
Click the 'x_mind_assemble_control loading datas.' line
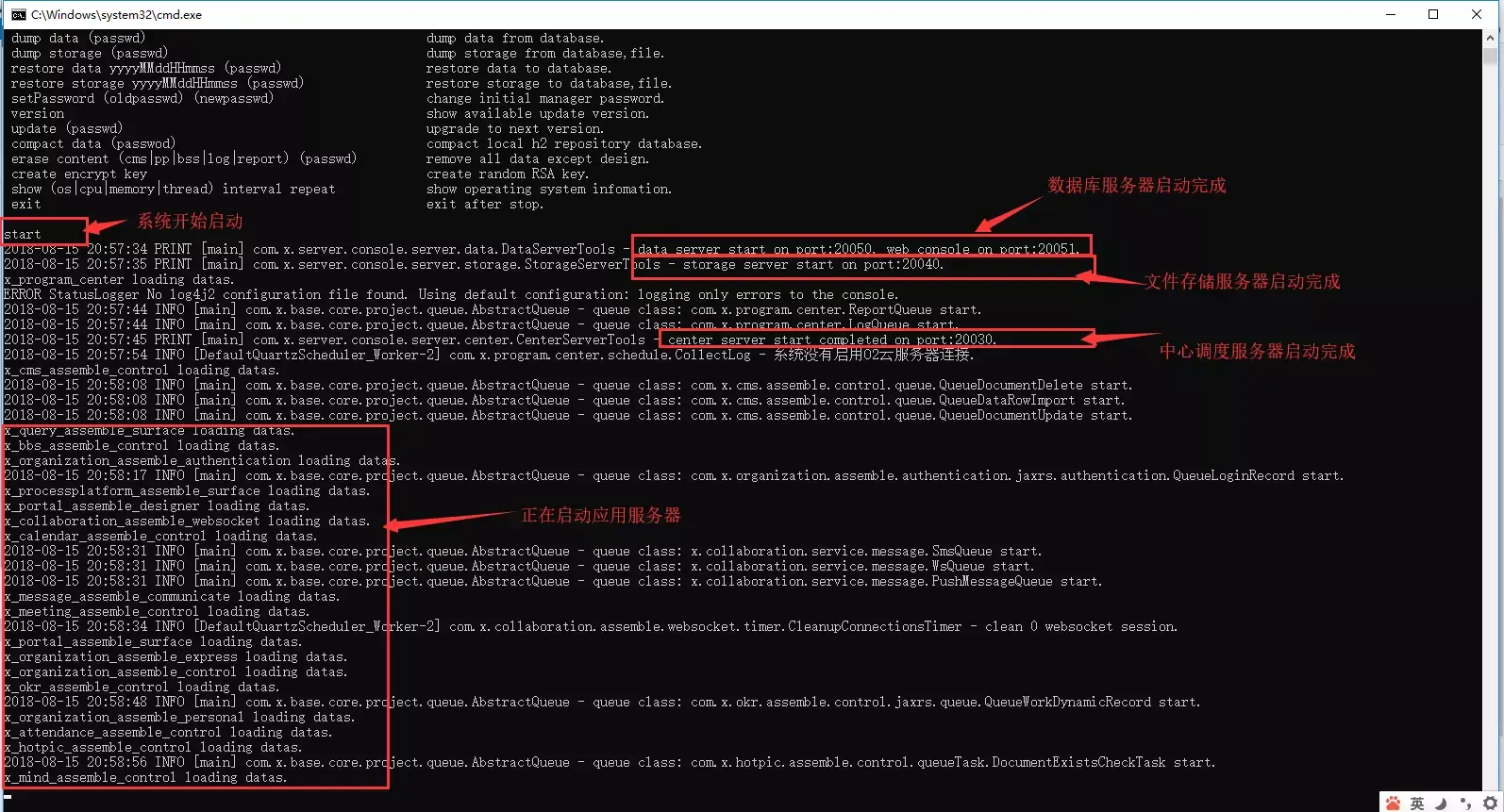tap(145, 778)
